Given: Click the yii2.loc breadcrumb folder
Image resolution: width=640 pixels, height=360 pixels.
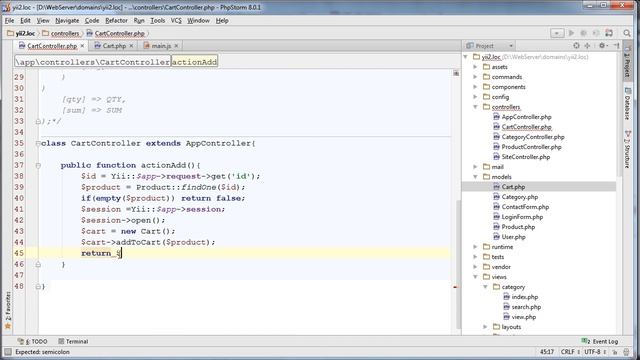Looking at the screenshot, I should [21, 33].
